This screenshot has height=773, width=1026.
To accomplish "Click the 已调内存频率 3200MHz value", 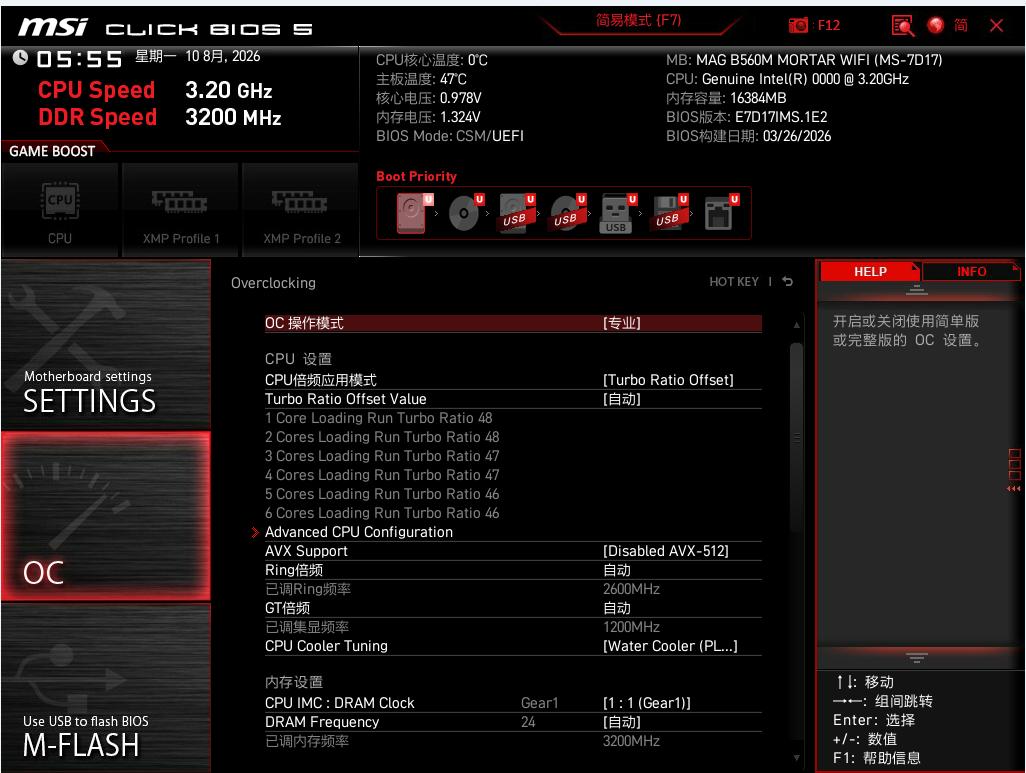I will pyautogui.click(x=631, y=741).
